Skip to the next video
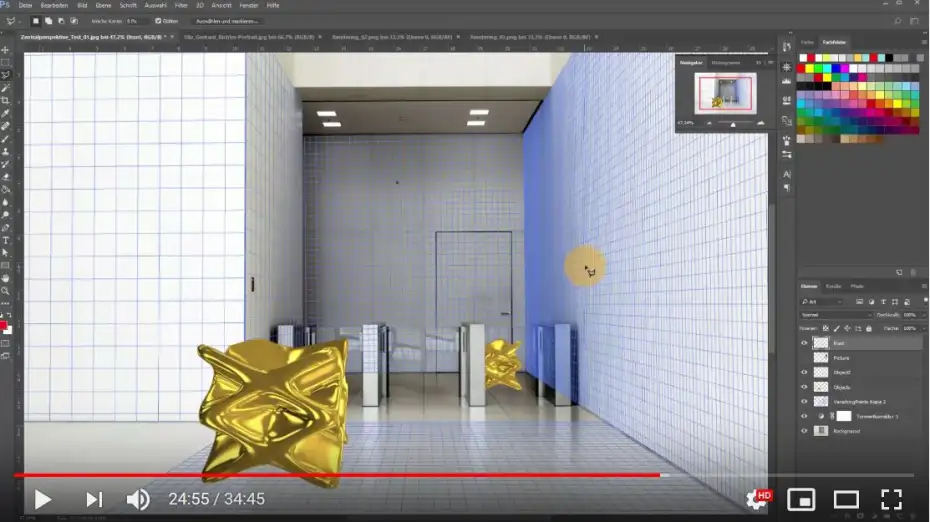The image size is (930, 522). tap(94, 499)
